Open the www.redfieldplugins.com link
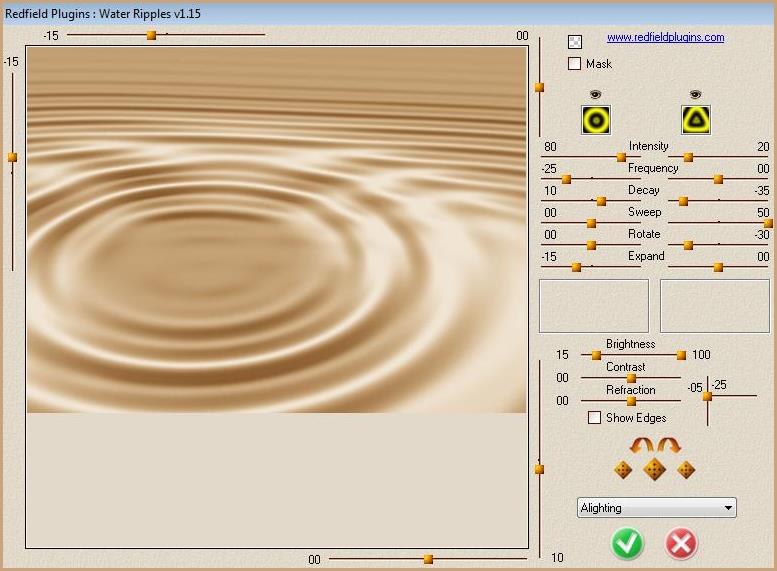777x571 pixels. [x=665, y=38]
